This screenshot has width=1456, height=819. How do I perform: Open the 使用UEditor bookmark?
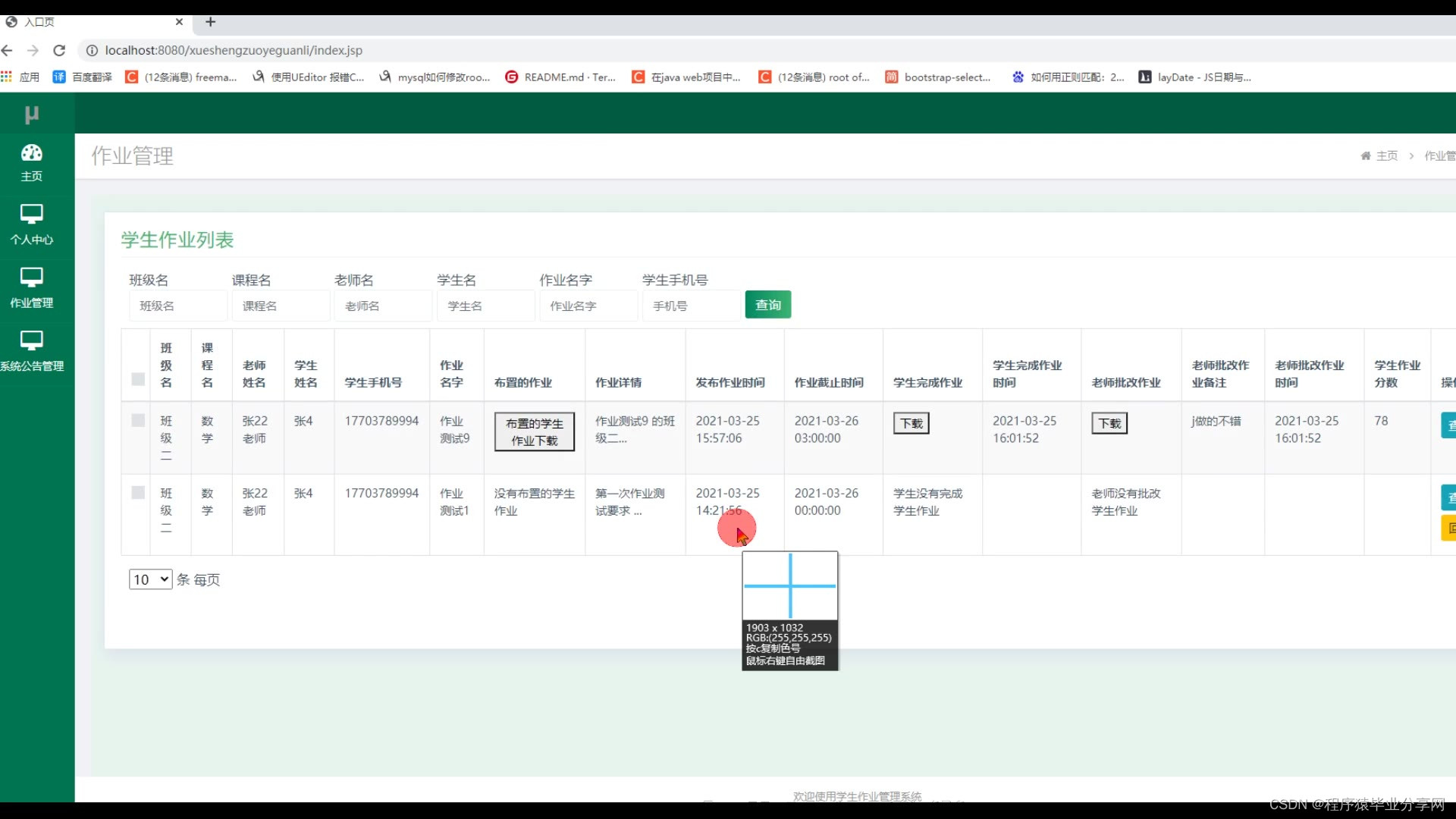click(309, 77)
